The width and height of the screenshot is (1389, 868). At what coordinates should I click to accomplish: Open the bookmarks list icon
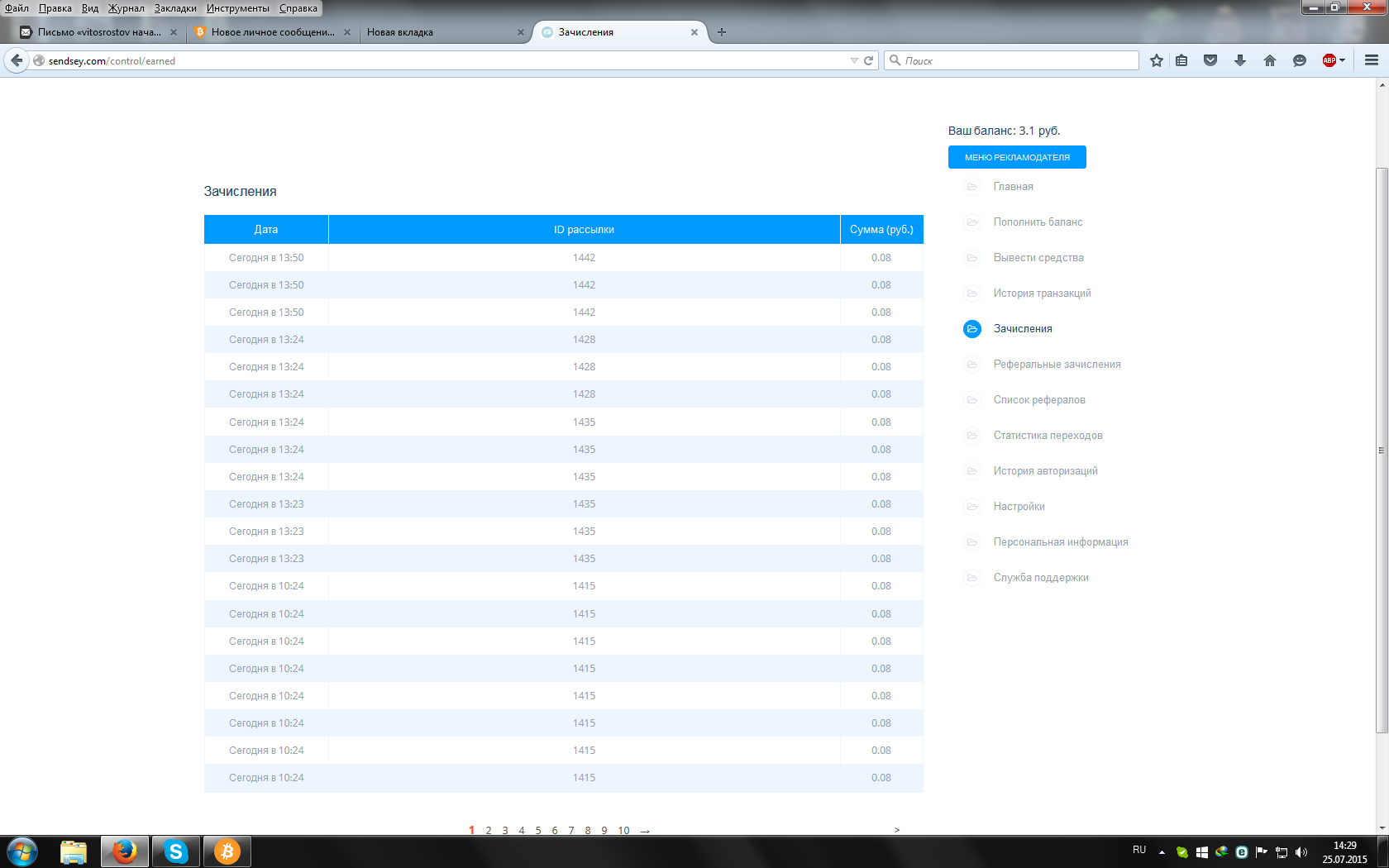tap(1181, 60)
